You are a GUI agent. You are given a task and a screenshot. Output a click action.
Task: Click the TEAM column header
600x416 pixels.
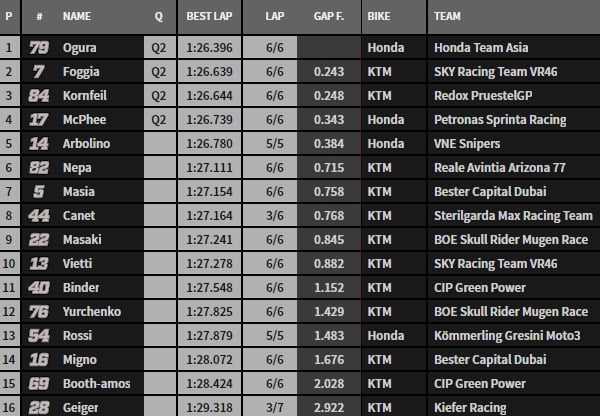(x=448, y=18)
